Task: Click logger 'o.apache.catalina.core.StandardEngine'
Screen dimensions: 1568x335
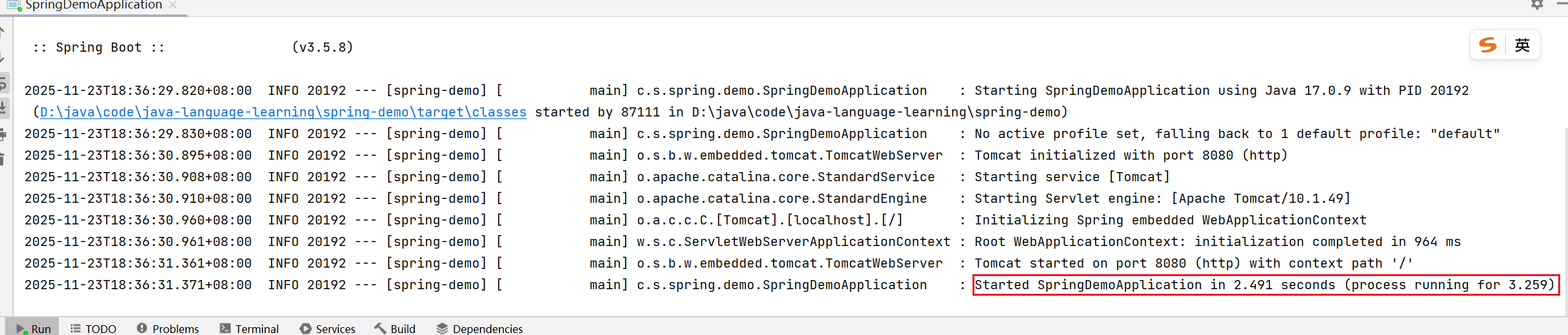Action: [782, 198]
